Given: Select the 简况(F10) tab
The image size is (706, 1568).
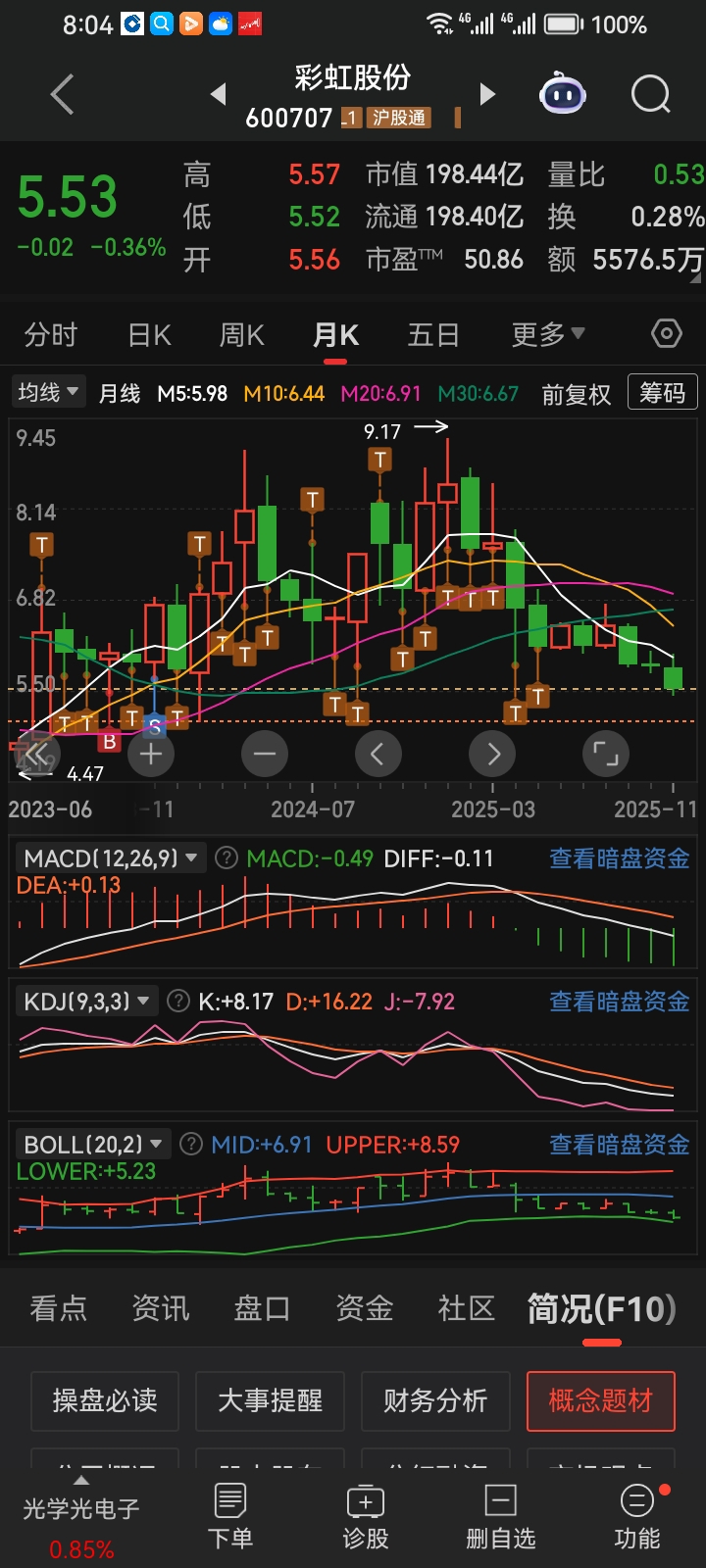Looking at the screenshot, I should [601, 1308].
